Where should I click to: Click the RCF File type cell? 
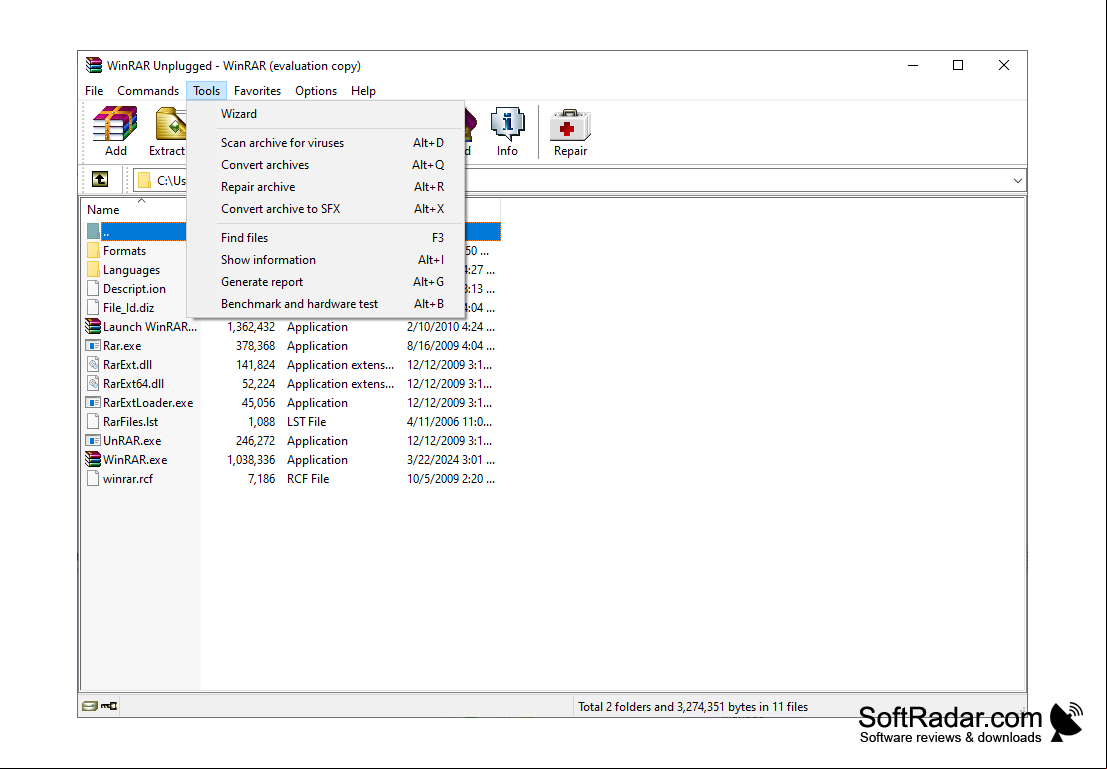(308, 478)
